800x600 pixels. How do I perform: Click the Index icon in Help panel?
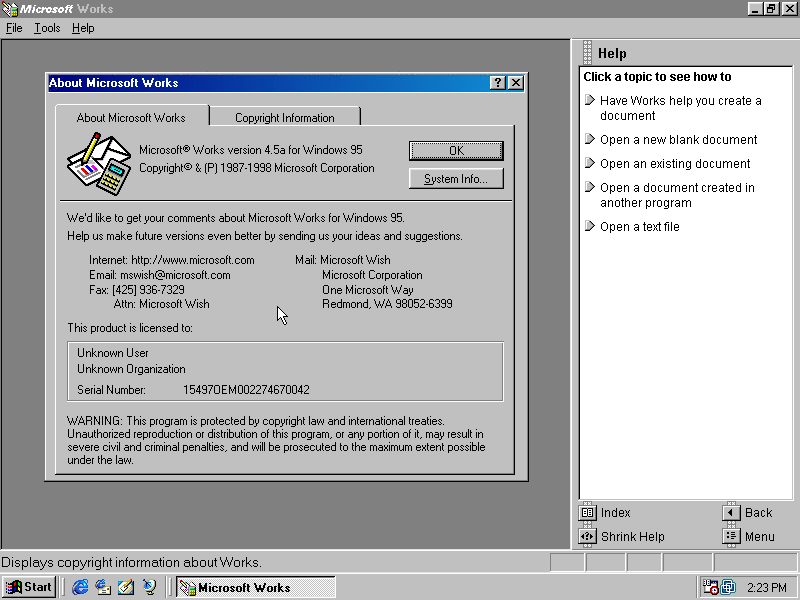point(588,513)
